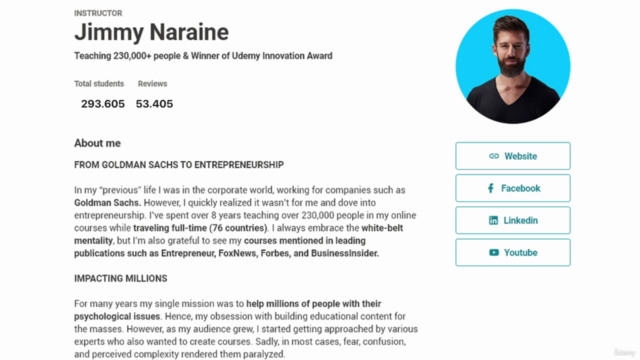Image resolution: width=640 pixels, height=360 pixels.
Task: Click the 'About me' section heading
Action: pyautogui.click(x=98, y=143)
